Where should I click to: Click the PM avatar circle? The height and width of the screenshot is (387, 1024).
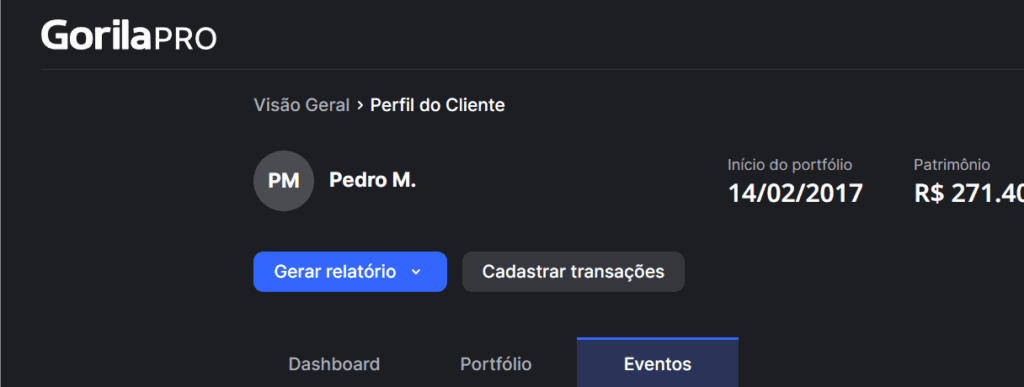pyautogui.click(x=283, y=181)
